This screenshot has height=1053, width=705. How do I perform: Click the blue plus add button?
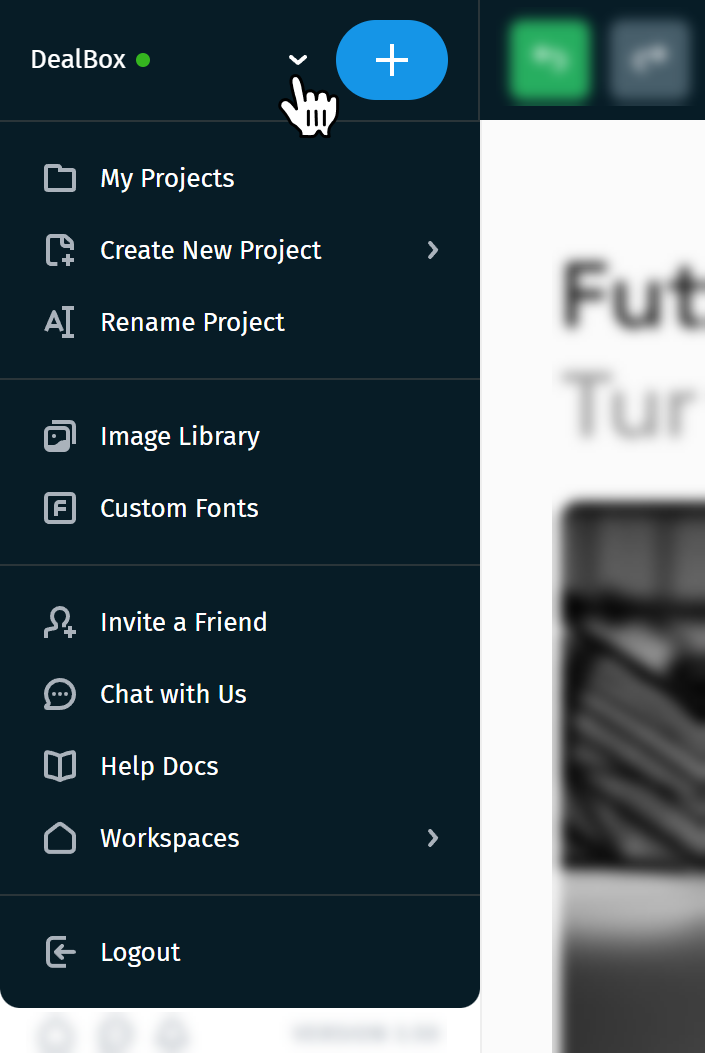[x=392, y=60]
